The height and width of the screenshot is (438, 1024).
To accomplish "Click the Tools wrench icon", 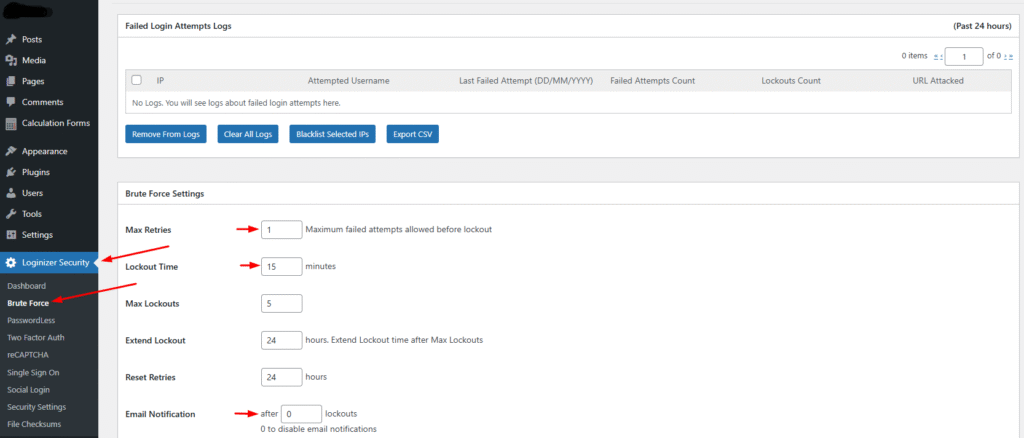I will coord(10,213).
